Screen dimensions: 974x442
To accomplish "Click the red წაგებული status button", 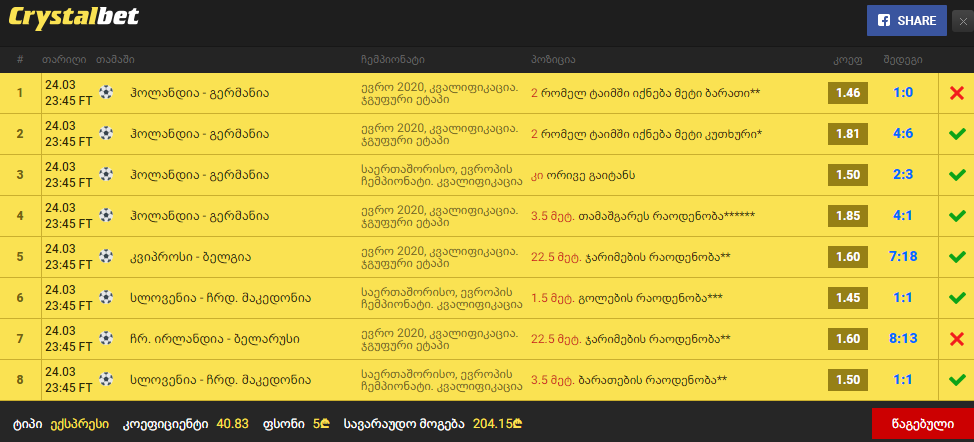I will click(923, 425).
